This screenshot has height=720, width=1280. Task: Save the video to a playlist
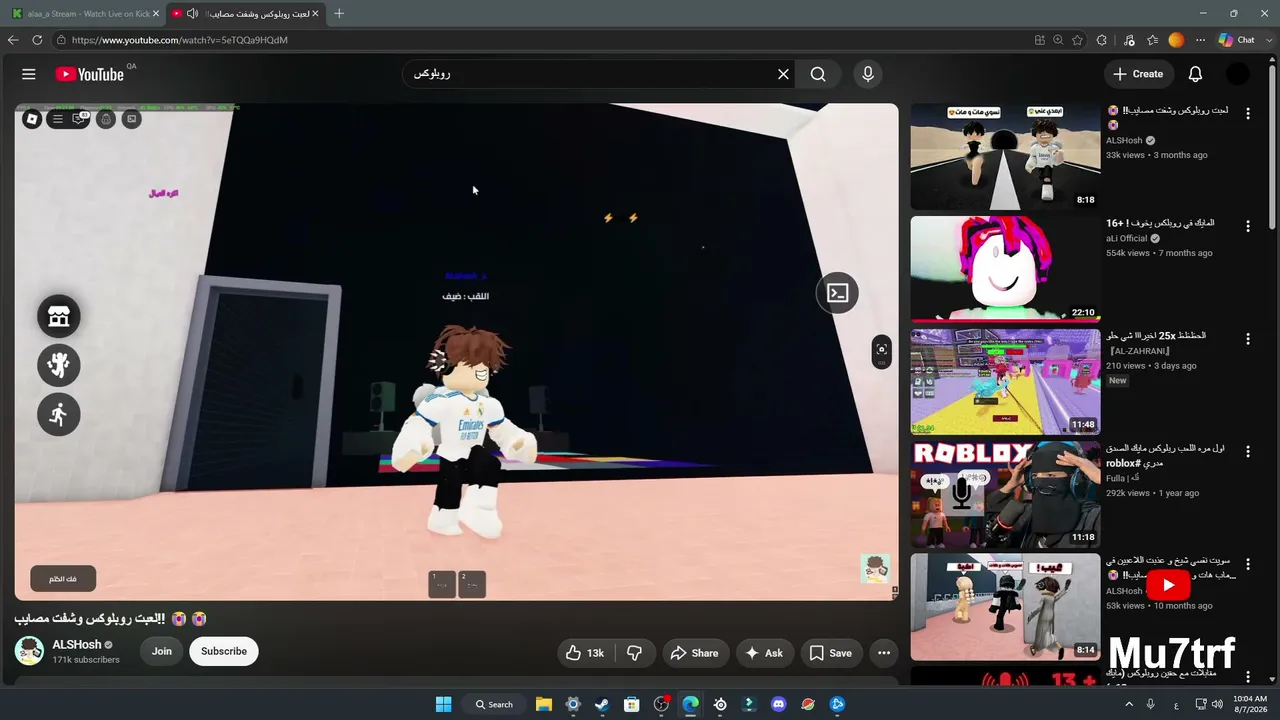[830, 653]
